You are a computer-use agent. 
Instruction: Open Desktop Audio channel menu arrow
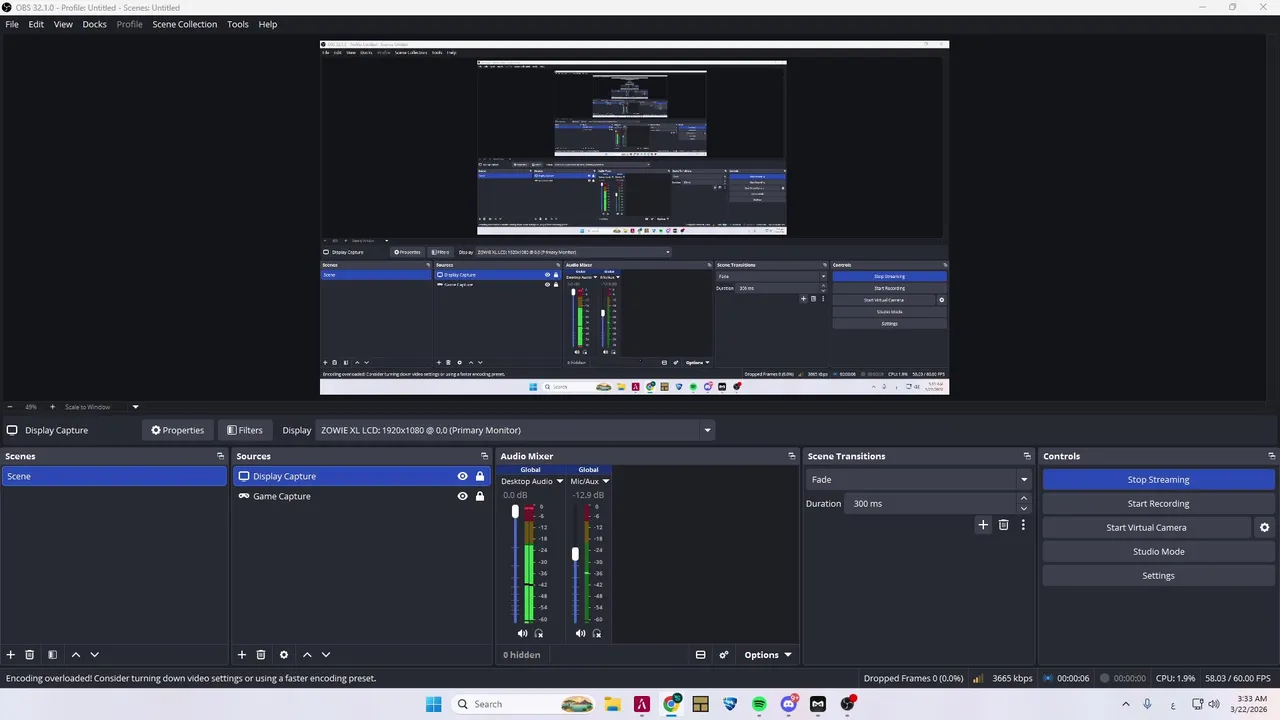(559, 481)
